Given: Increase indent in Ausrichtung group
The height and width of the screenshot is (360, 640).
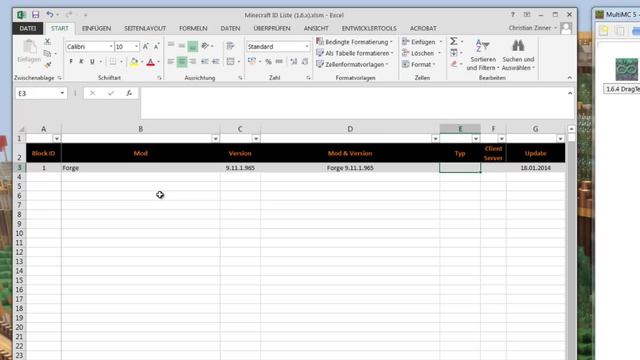Looking at the screenshot, I should (216, 62).
